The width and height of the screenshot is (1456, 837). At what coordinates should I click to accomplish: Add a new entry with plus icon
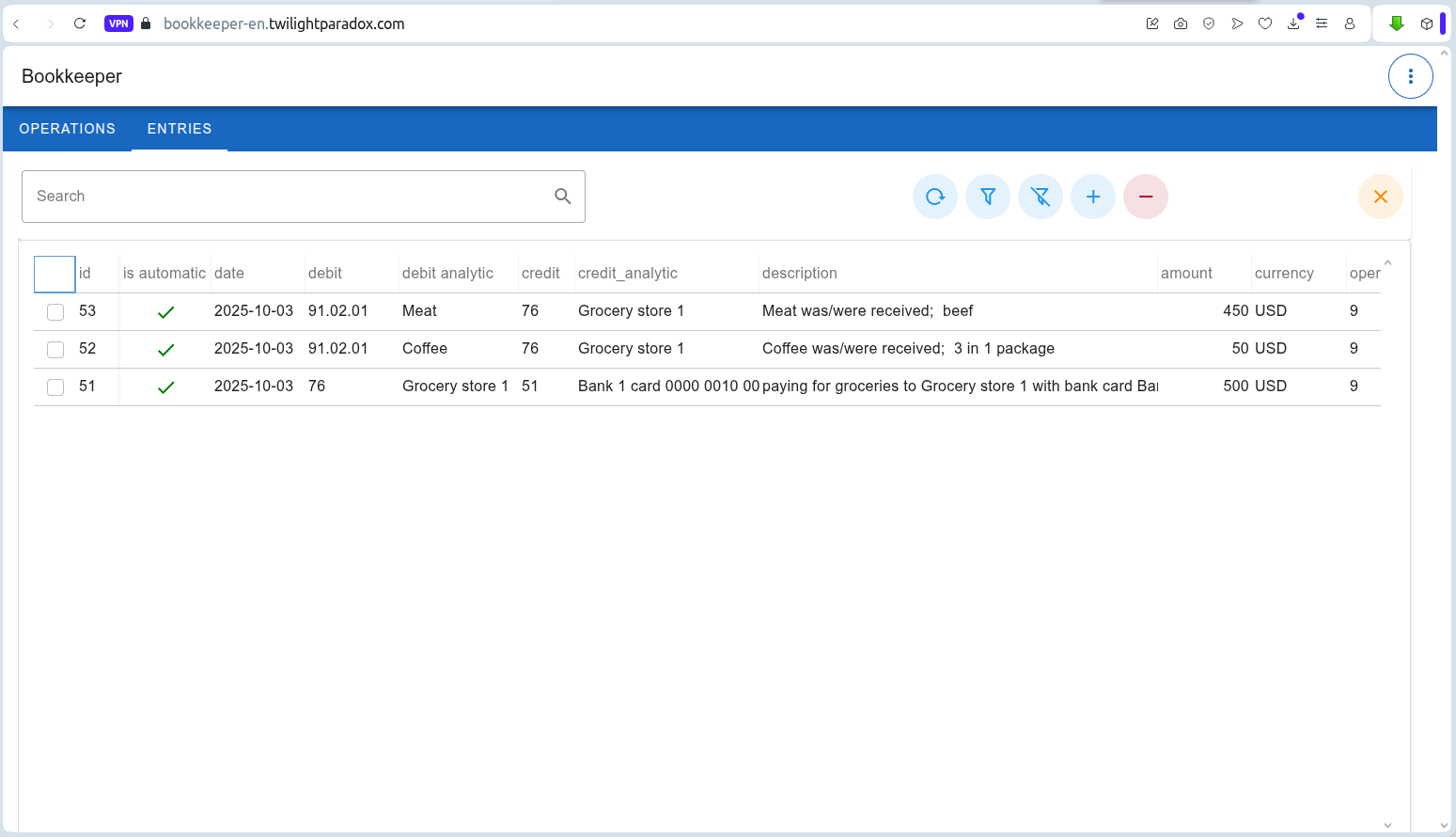pyautogui.click(x=1092, y=197)
